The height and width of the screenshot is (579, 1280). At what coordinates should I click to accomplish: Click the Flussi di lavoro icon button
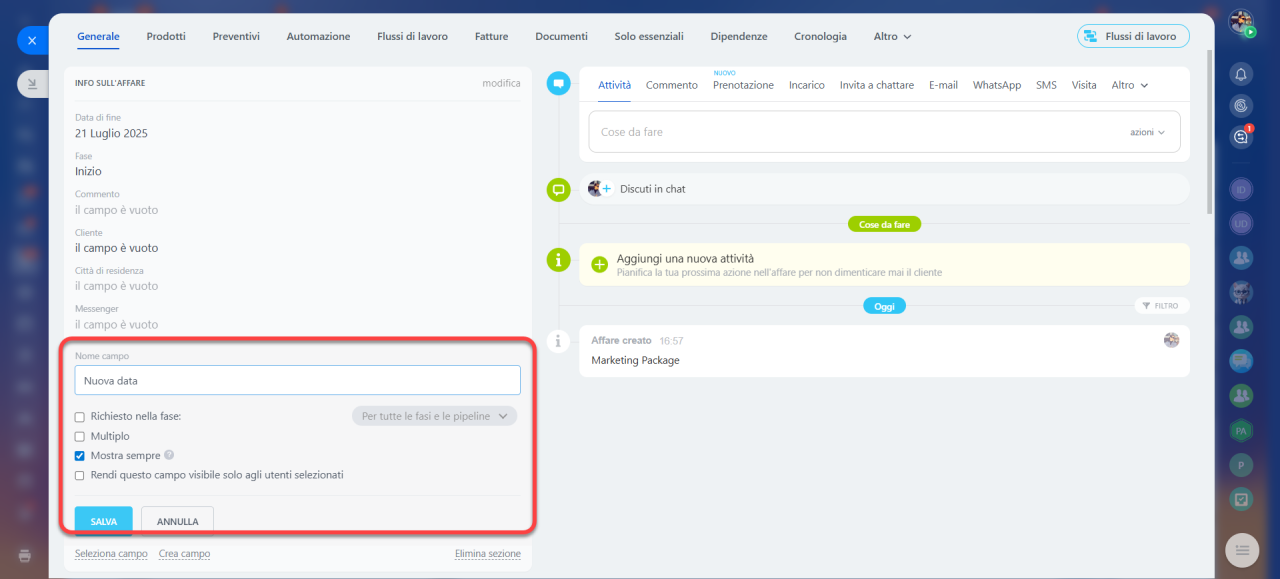point(1133,36)
